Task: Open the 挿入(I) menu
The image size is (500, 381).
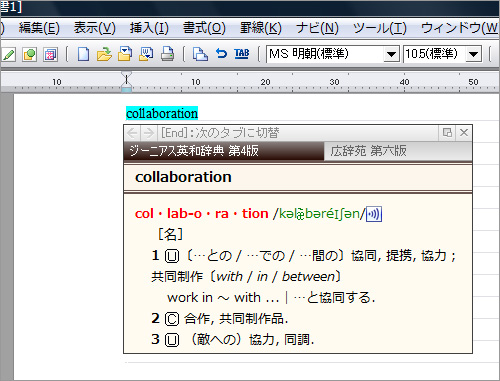Action: click(149, 28)
